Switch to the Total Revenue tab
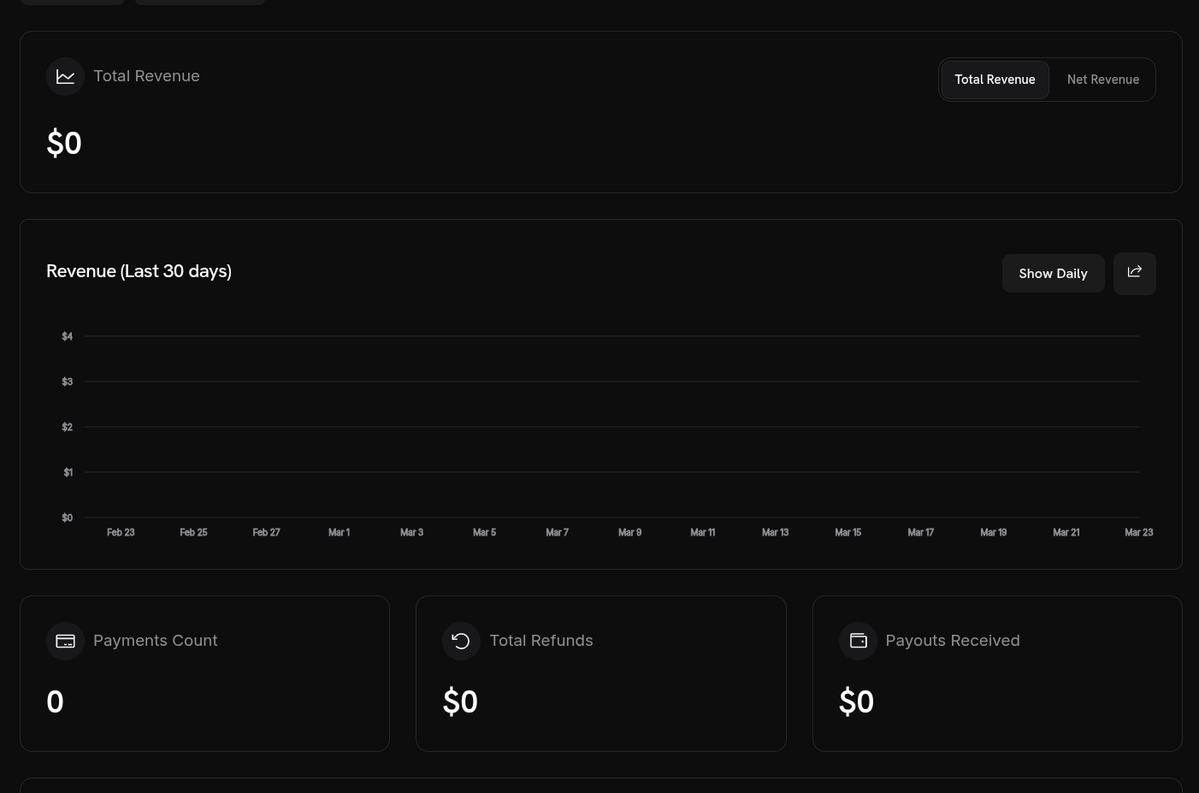 [995, 80]
